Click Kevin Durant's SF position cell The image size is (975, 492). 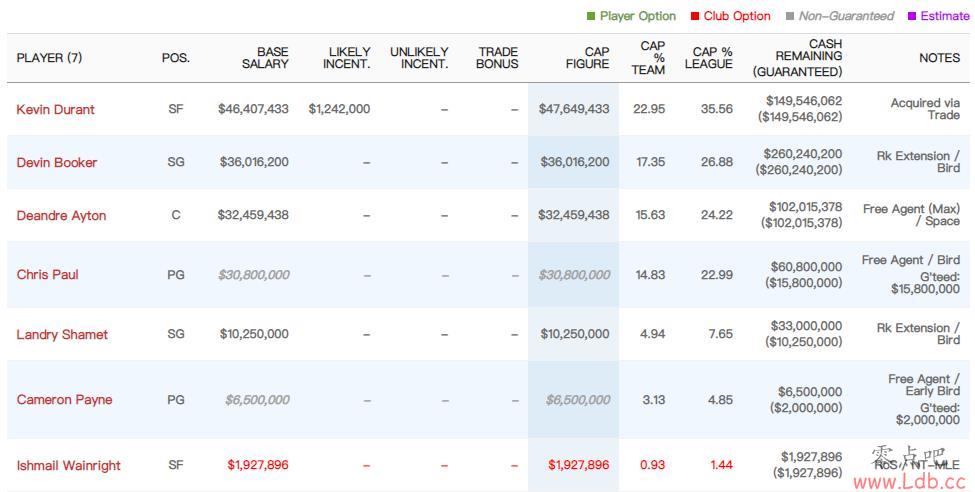(x=175, y=109)
